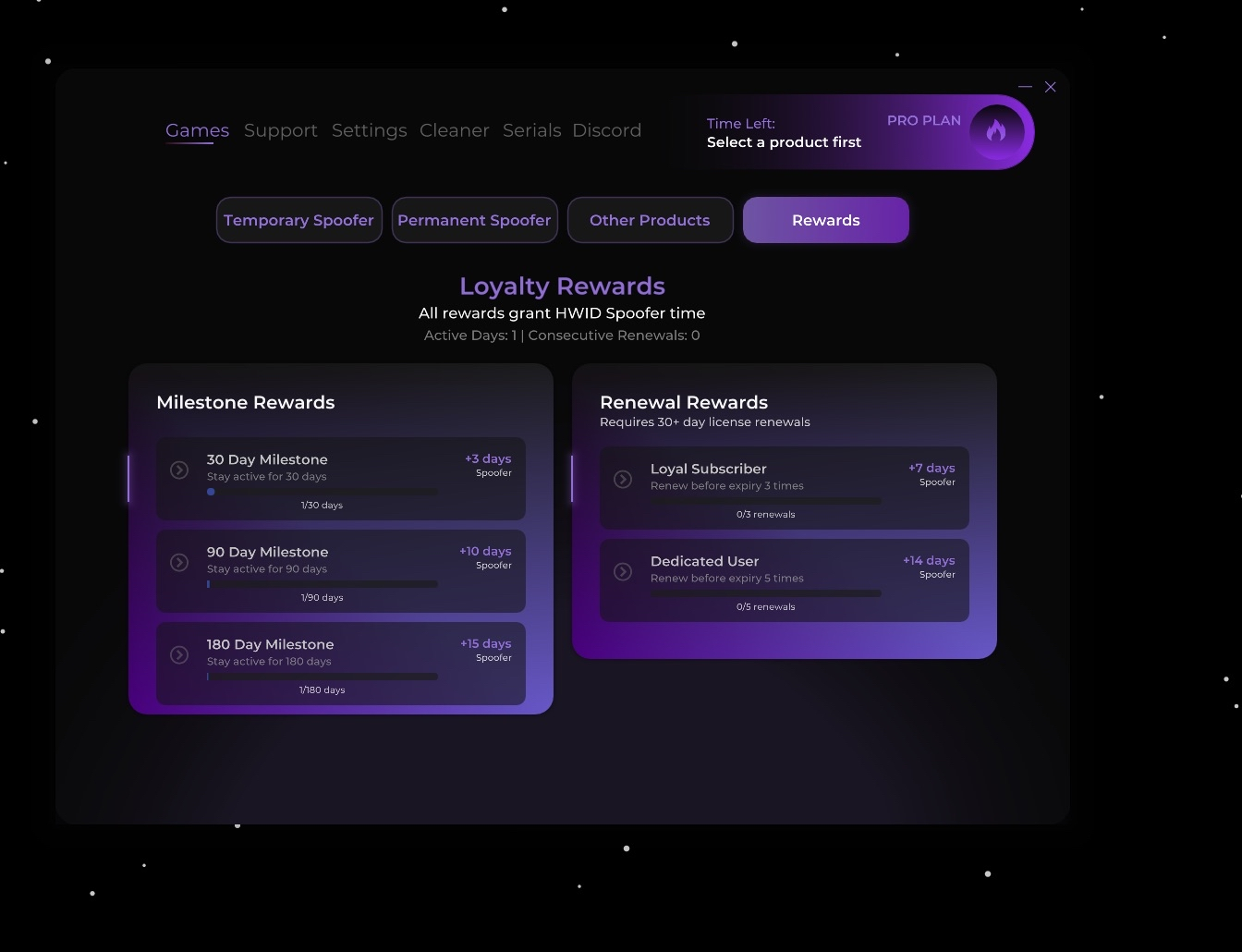Click the 30 Day Milestone arrow icon
This screenshot has width=1242, height=952.
tap(179, 470)
